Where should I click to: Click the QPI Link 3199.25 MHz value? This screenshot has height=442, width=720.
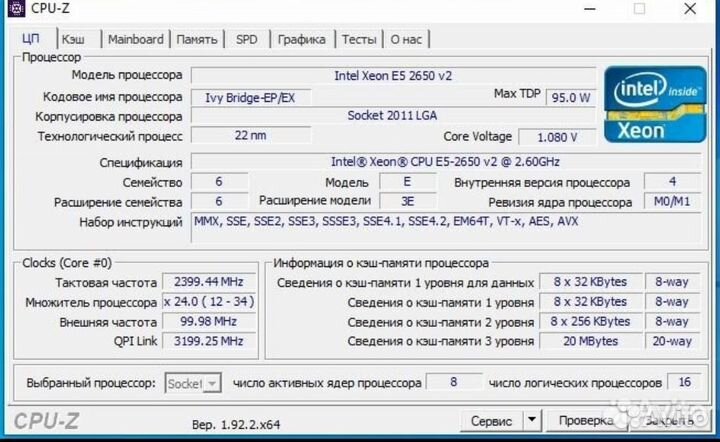click(x=209, y=341)
